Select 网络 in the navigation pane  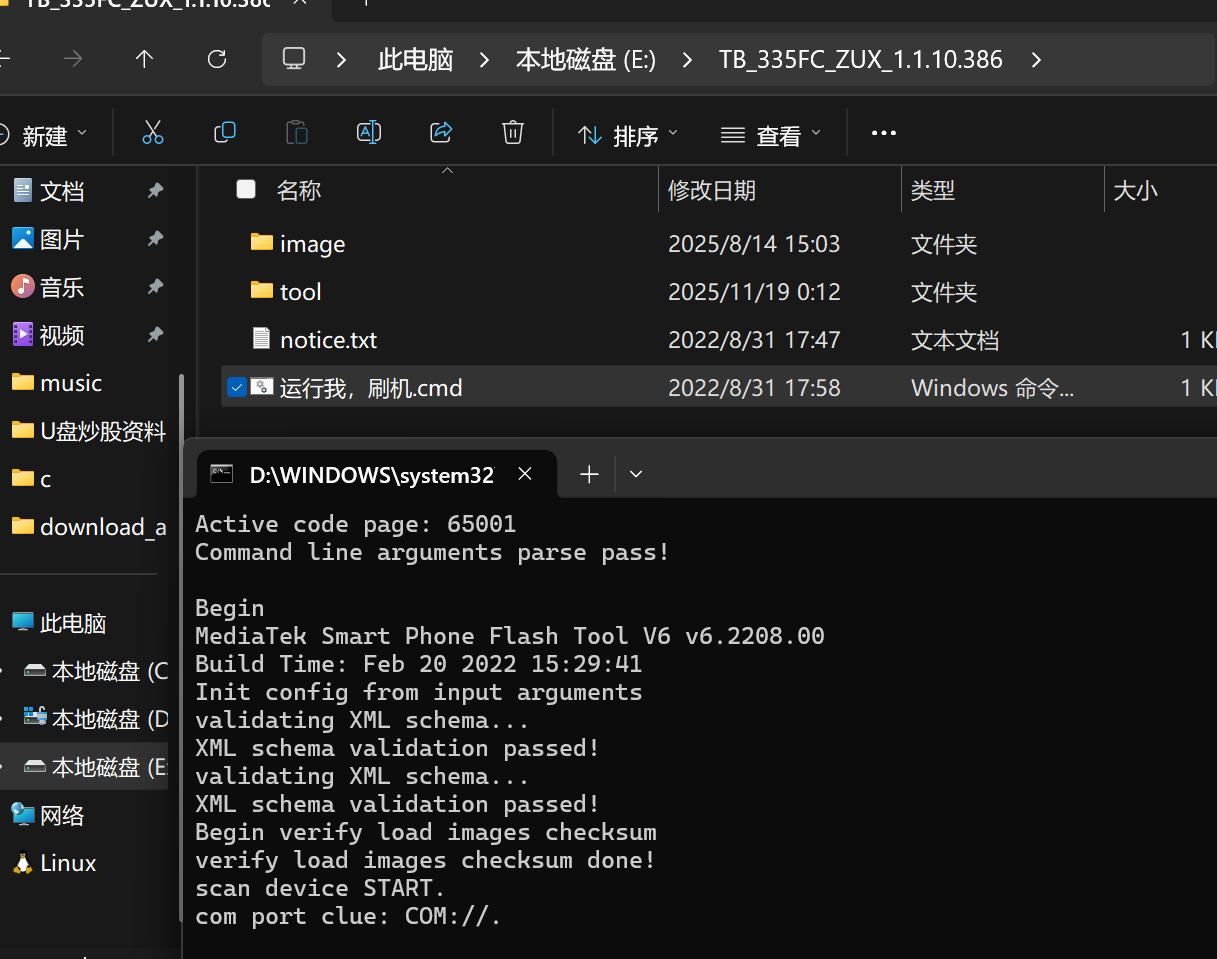62,815
